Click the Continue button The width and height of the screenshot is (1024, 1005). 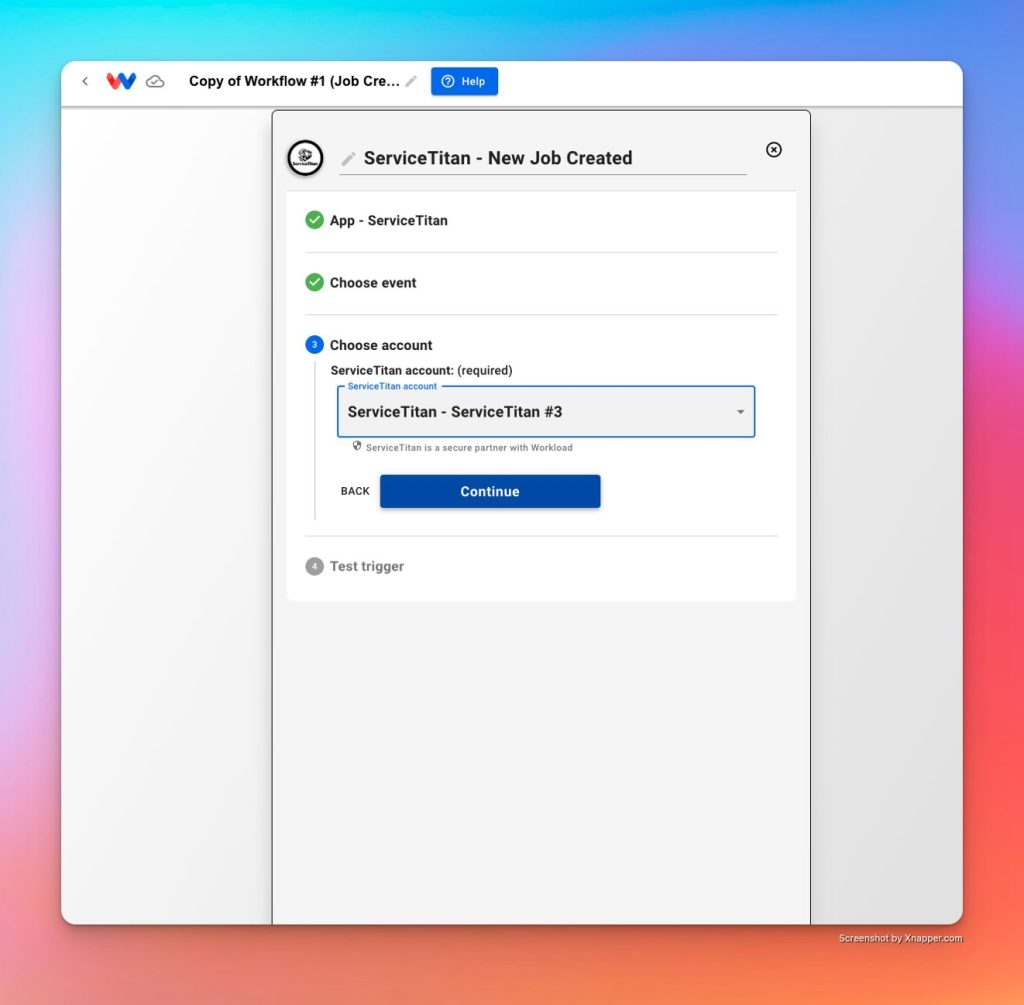[490, 491]
